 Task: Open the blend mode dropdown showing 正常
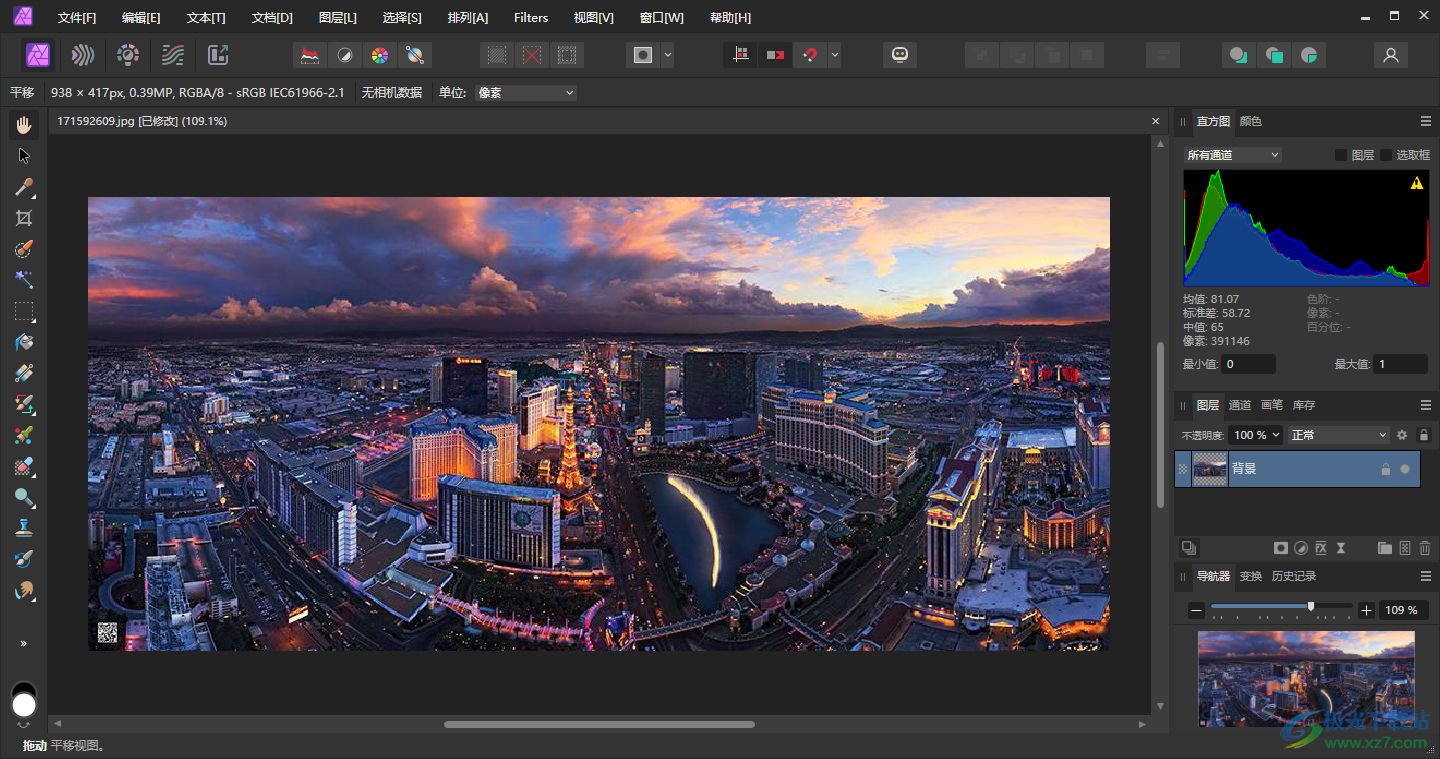[1338, 435]
